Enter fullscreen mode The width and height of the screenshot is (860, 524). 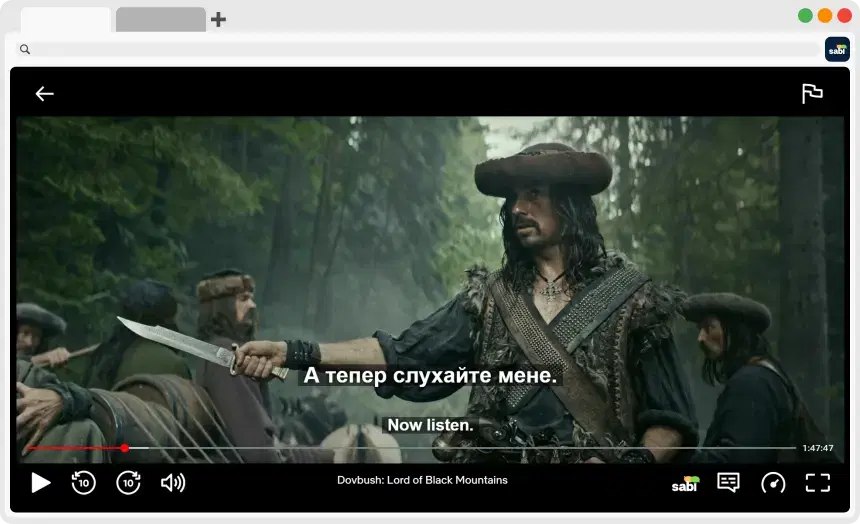tap(818, 483)
